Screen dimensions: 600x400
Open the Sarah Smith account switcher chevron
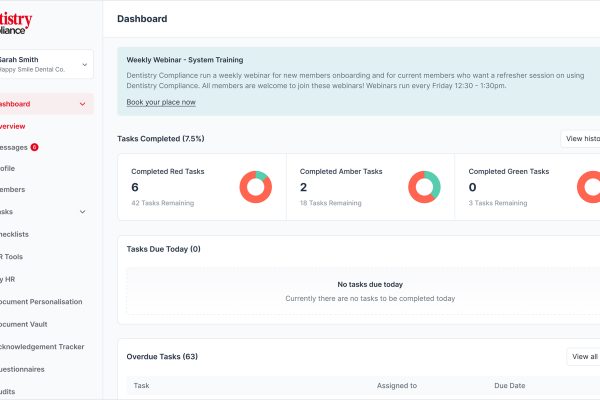tap(85, 65)
